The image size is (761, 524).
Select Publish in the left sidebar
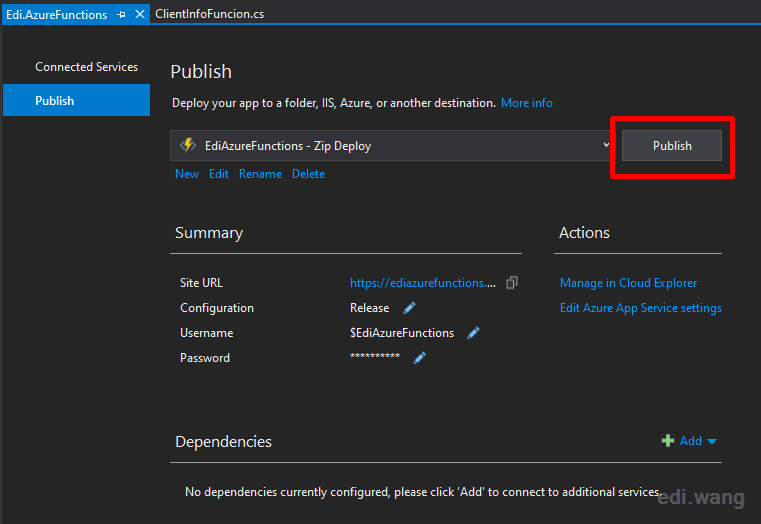[76, 100]
